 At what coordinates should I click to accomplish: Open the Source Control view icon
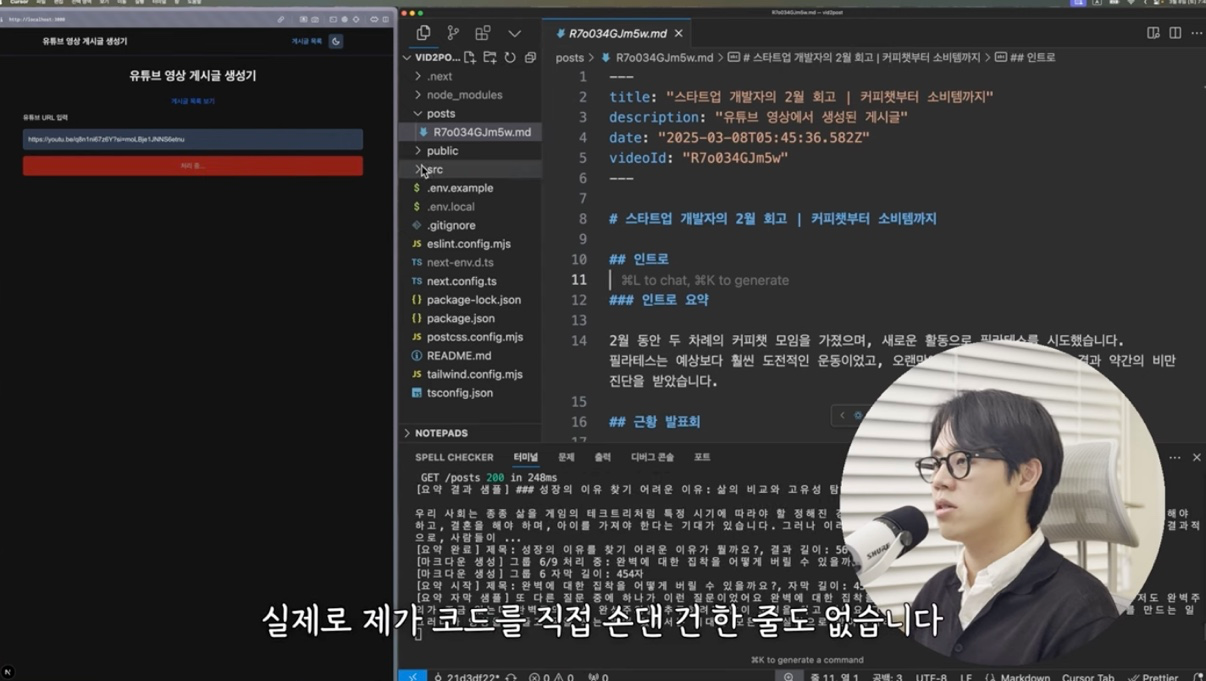tap(453, 33)
